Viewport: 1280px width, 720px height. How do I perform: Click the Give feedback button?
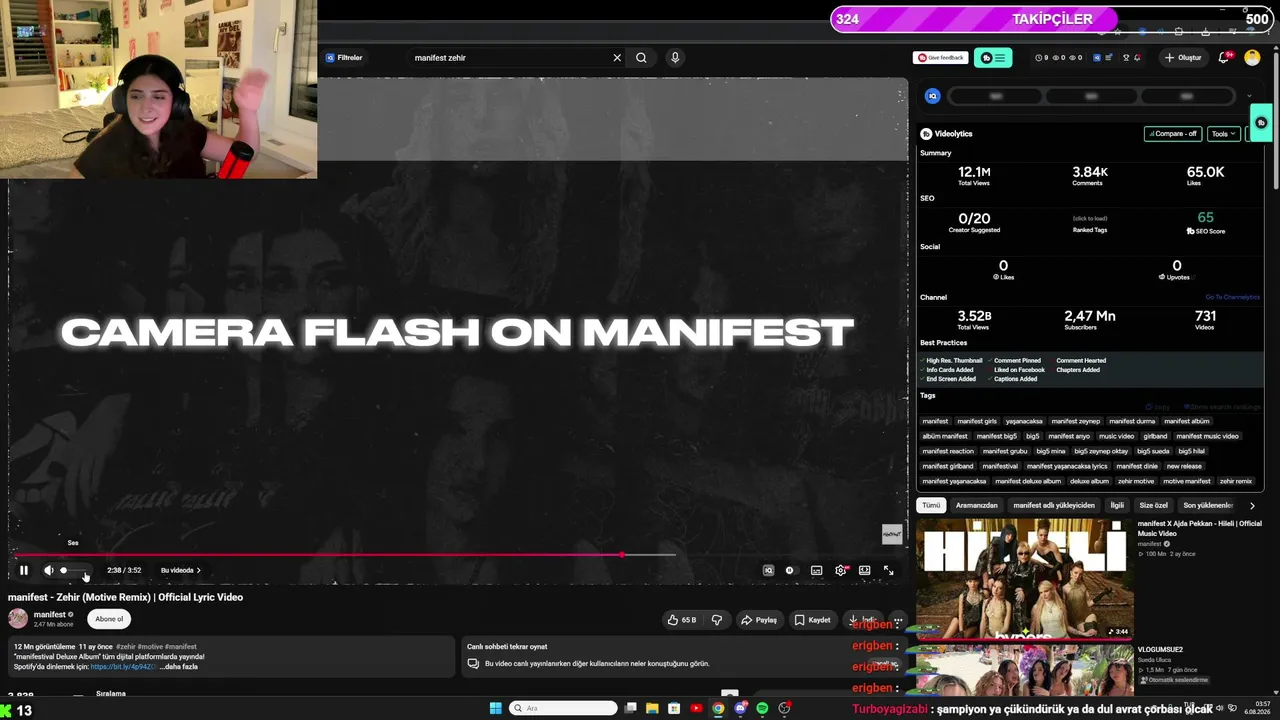(x=941, y=58)
